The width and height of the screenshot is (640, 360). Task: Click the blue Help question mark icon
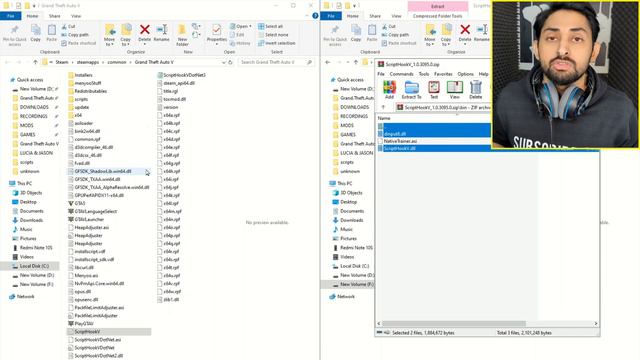point(315,16)
